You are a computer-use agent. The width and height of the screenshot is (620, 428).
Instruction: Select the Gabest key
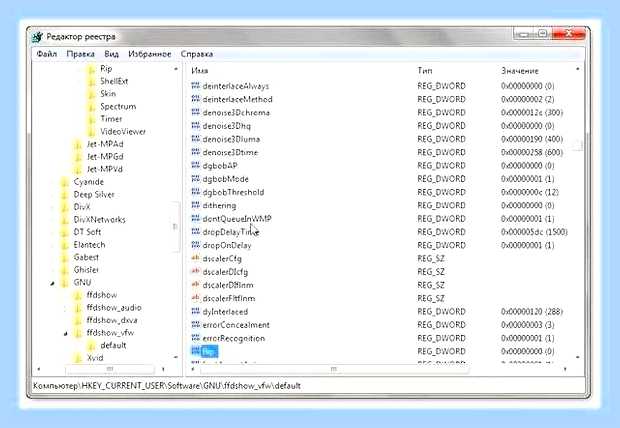tap(86, 258)
